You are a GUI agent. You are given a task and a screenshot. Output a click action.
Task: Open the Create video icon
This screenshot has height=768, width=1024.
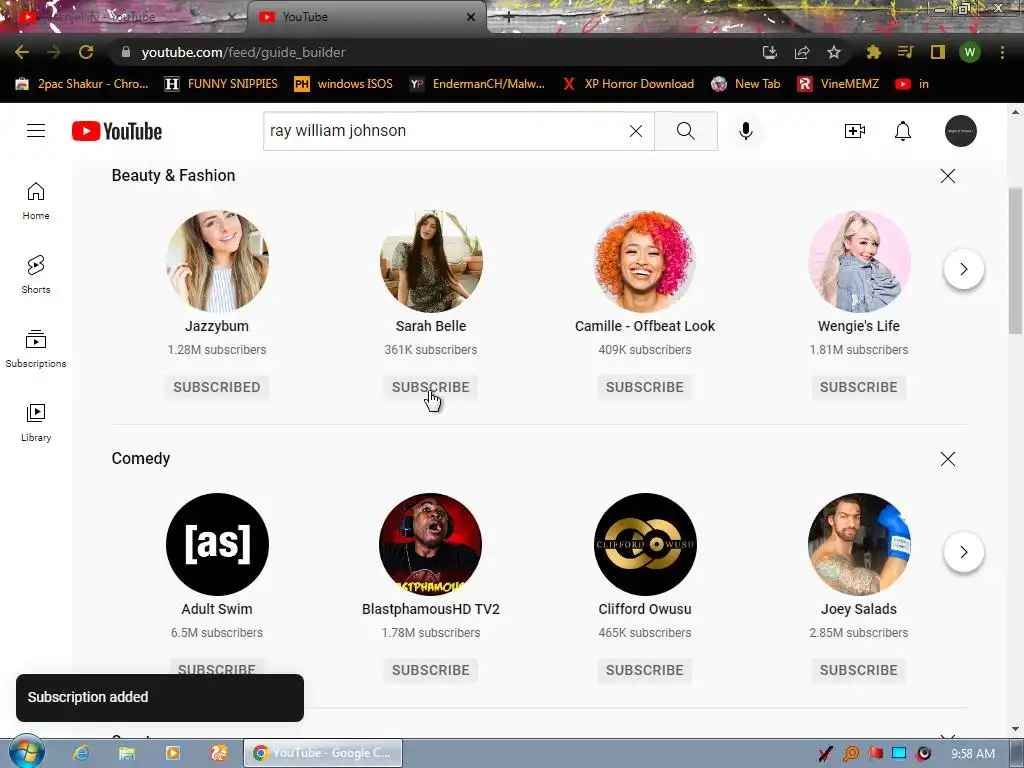[x=854, y=131]
